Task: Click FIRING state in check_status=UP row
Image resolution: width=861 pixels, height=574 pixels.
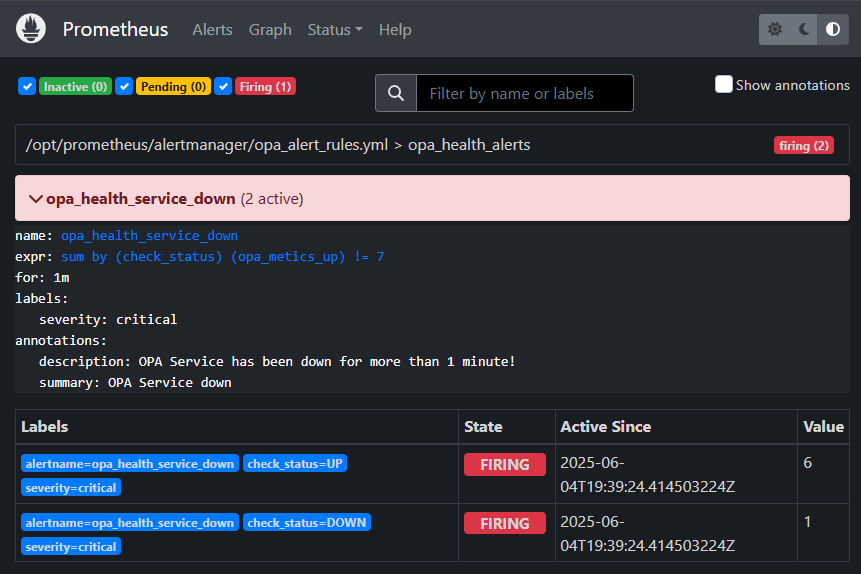Action: pos(505,465)
